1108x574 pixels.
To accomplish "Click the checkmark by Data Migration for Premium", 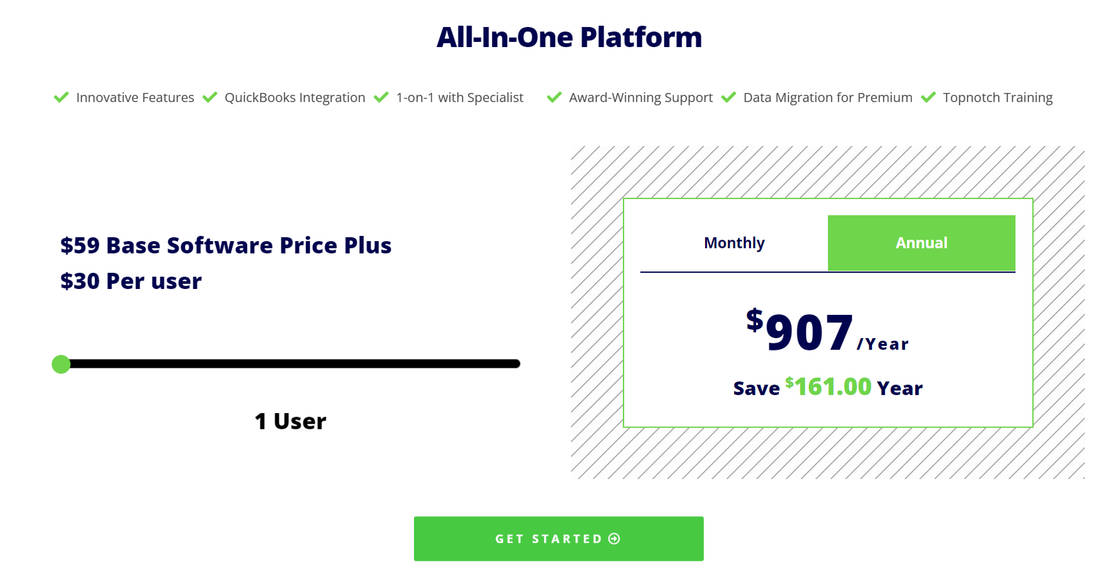I will (x=728, y=97).
